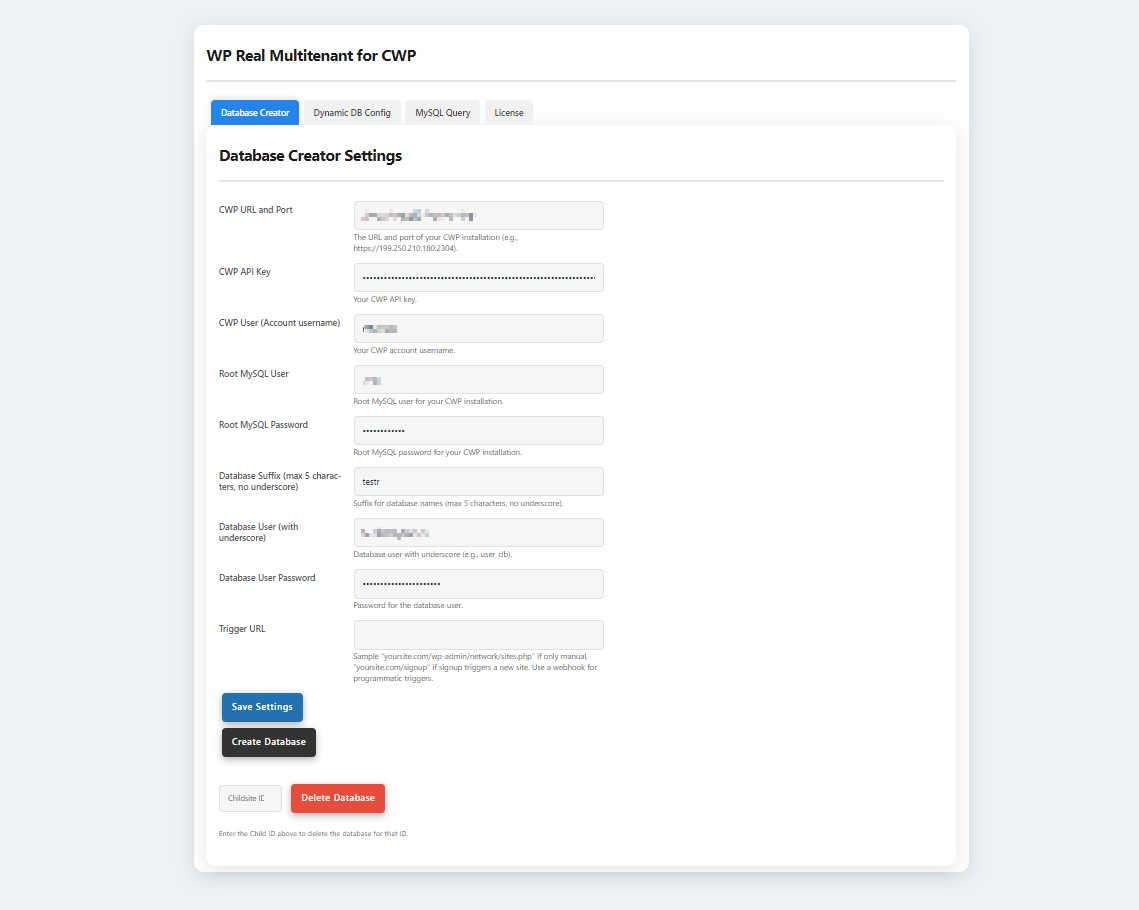Click the Childsite ID input box
Image resolution: width=1139 pixels, height=910 pixels.
[250, 798]
